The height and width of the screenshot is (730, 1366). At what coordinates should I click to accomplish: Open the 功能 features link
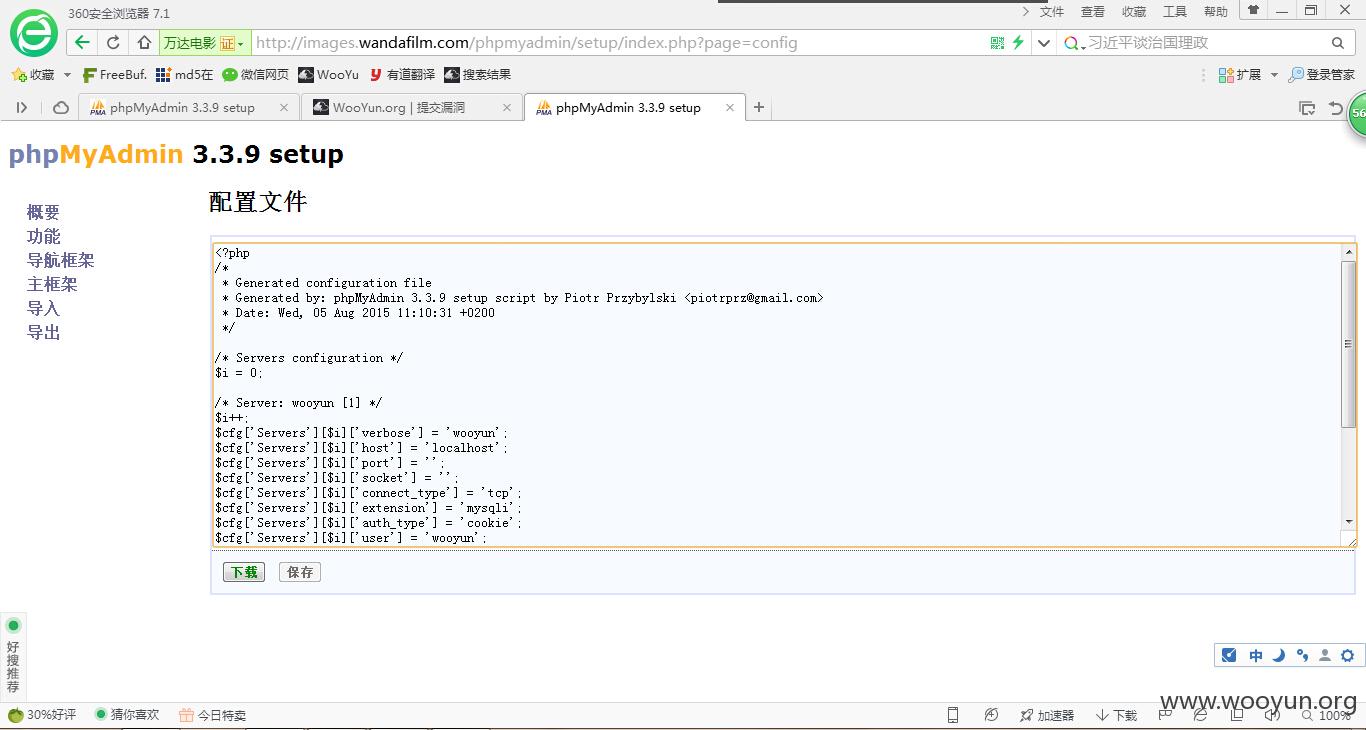[44, 236]
